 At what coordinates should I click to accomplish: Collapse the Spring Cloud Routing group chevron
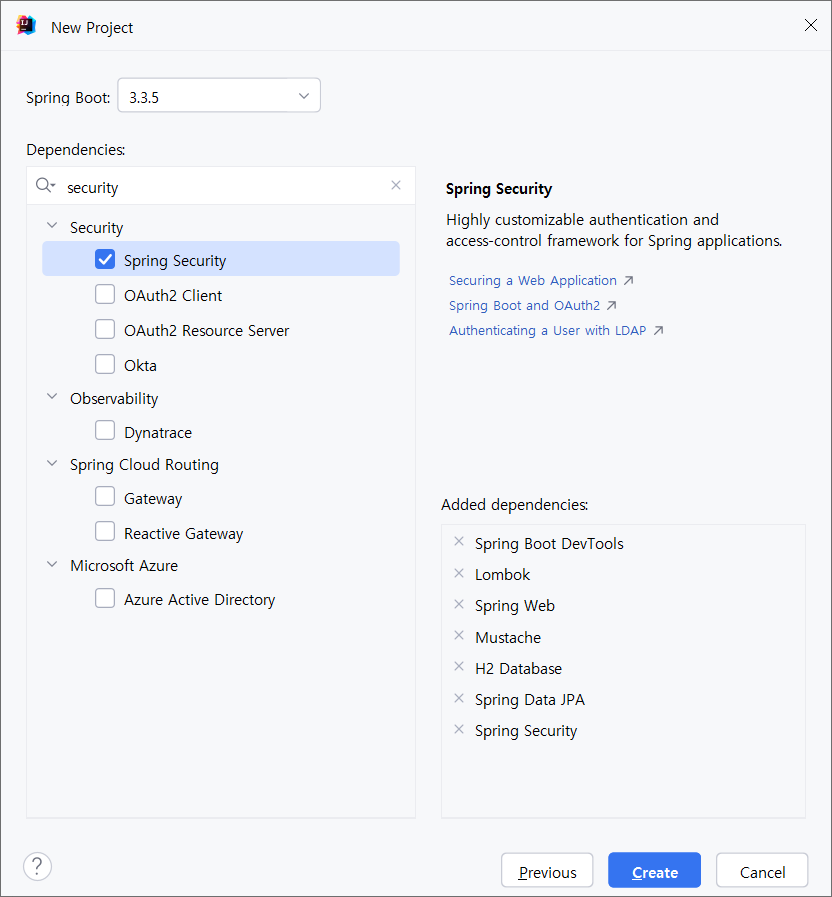[x=52, y=463]
